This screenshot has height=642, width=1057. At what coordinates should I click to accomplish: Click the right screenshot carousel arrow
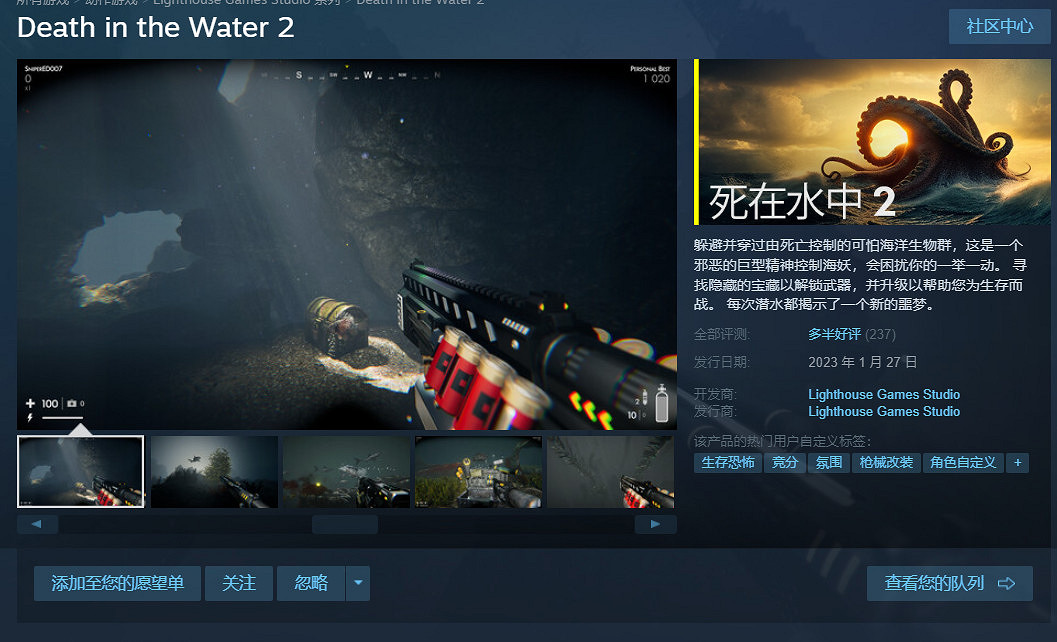pyautogui.click(x=654, y=523)
